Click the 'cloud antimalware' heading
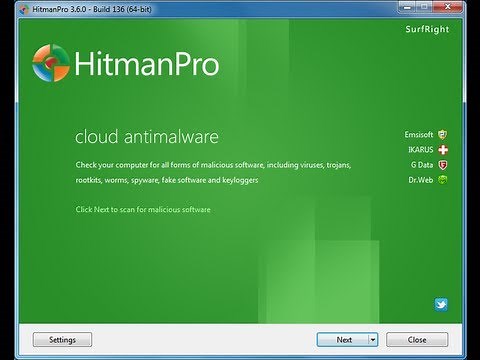The width and height of the screenshot is (480, 360). [147, 137]
